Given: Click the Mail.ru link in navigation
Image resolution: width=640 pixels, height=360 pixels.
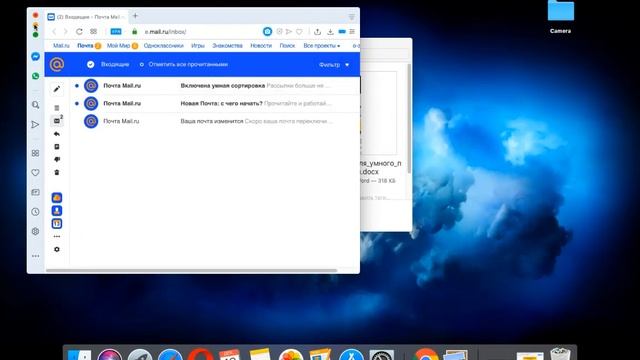Looking at the screenshot, I should tap(61, 46).
